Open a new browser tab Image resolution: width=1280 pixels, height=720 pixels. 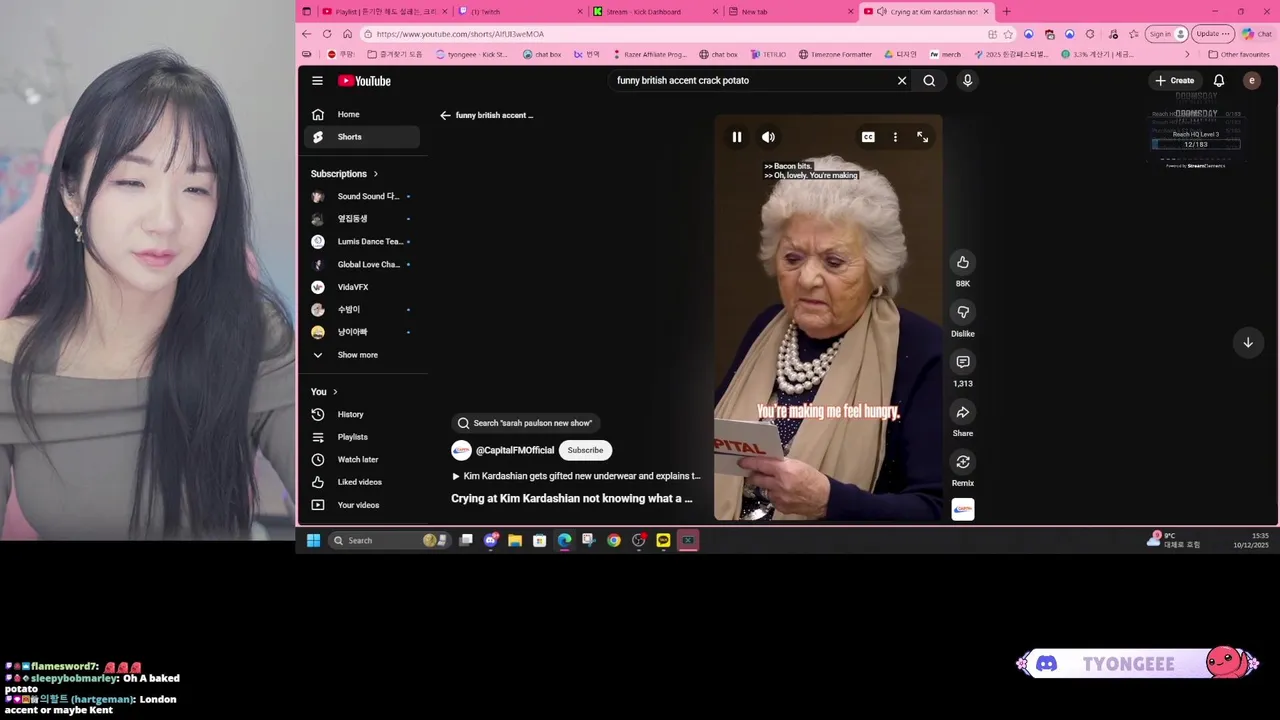coord(1006,12)
